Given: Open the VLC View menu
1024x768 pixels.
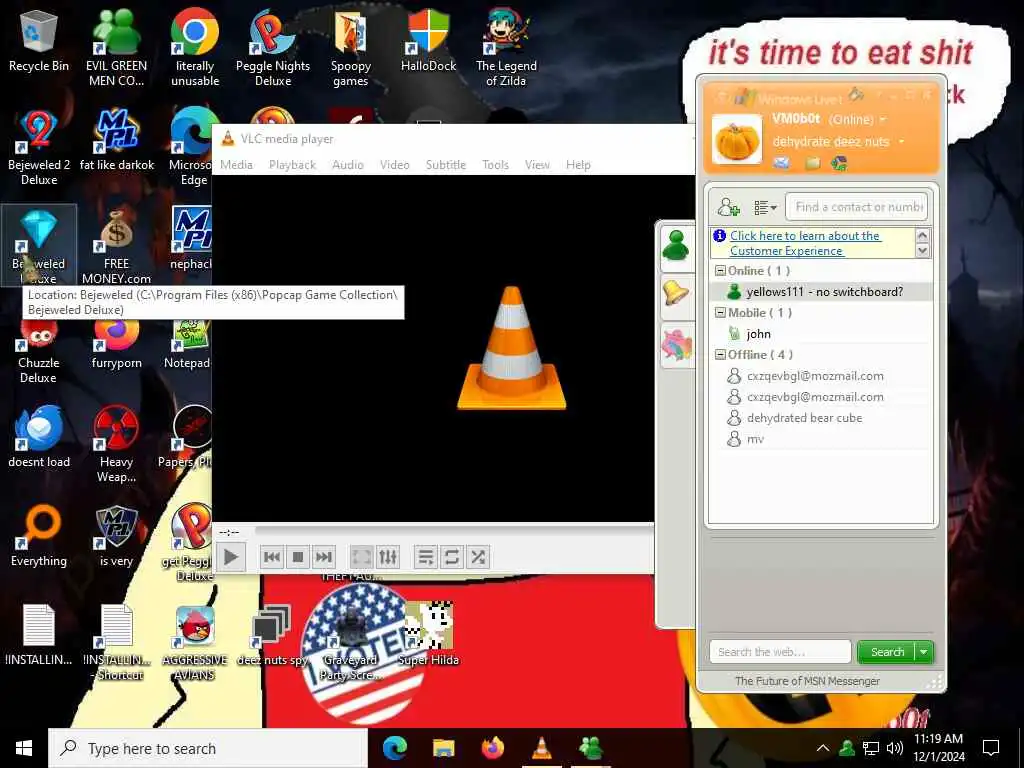Looking at the screenshot, I should 537,165.
